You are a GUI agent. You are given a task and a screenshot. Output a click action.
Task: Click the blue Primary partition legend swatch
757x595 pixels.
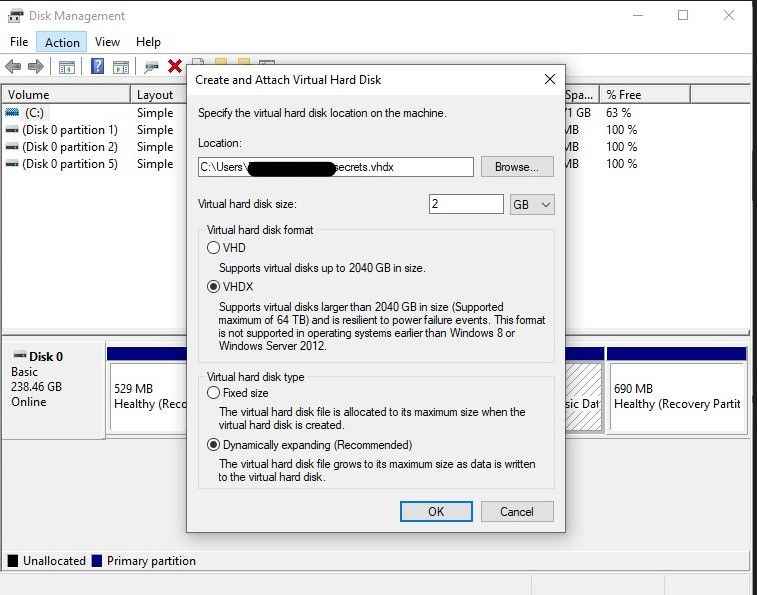pos(97,561)
